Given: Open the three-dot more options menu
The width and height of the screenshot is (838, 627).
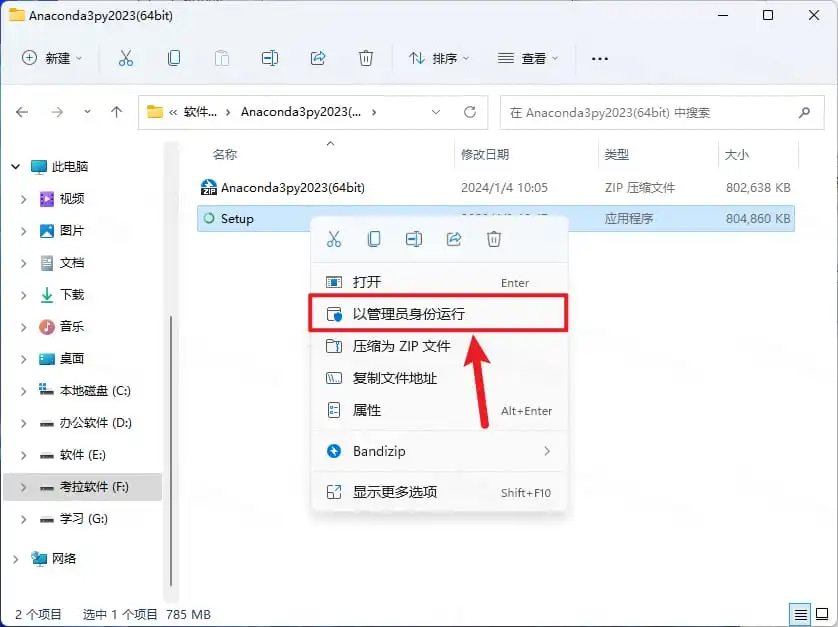Looking at the screenshot, I should [600, 59].
